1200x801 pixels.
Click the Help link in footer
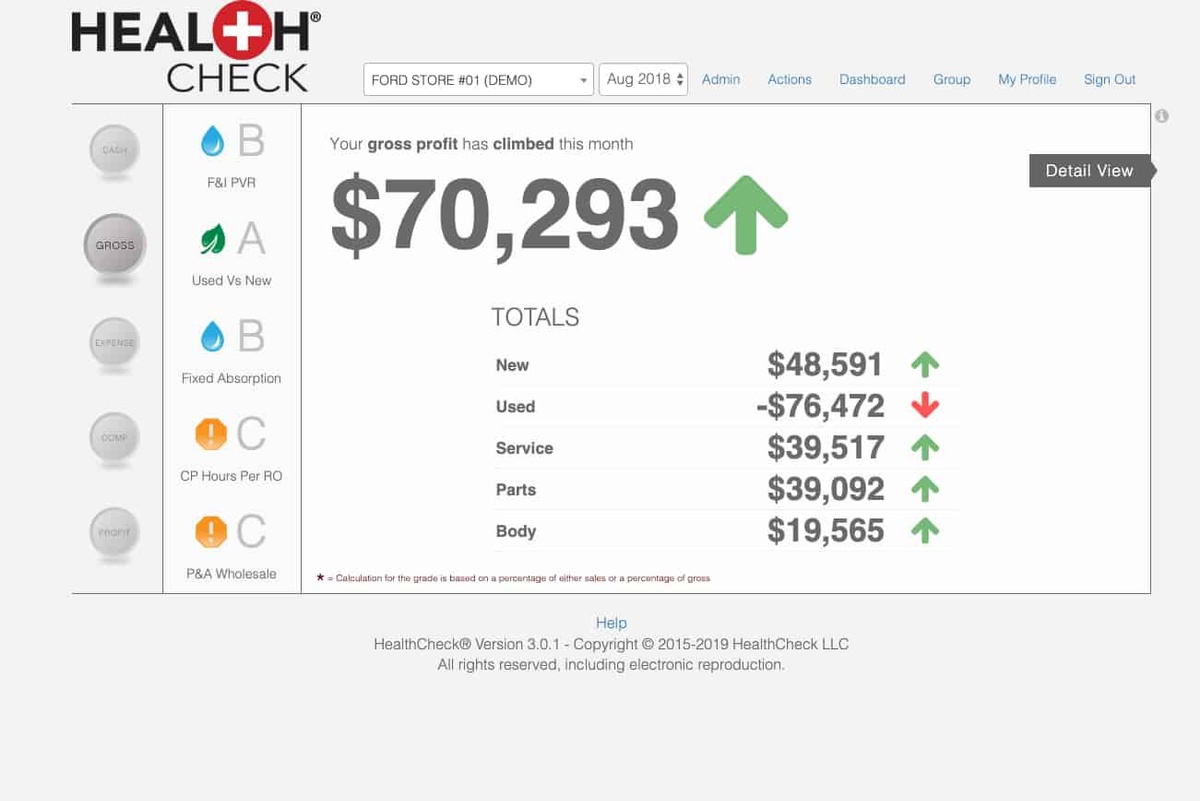tap(611, 623)
